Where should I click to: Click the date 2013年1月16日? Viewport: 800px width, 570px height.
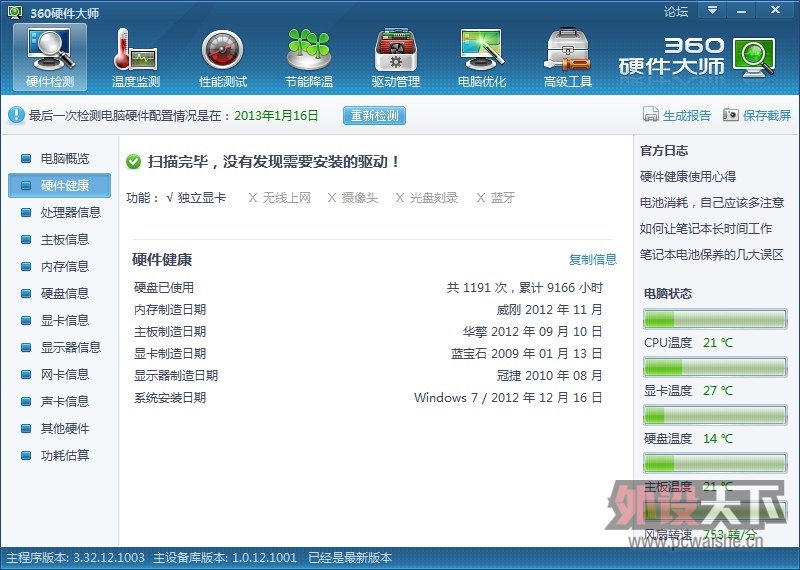coord(276,115)
